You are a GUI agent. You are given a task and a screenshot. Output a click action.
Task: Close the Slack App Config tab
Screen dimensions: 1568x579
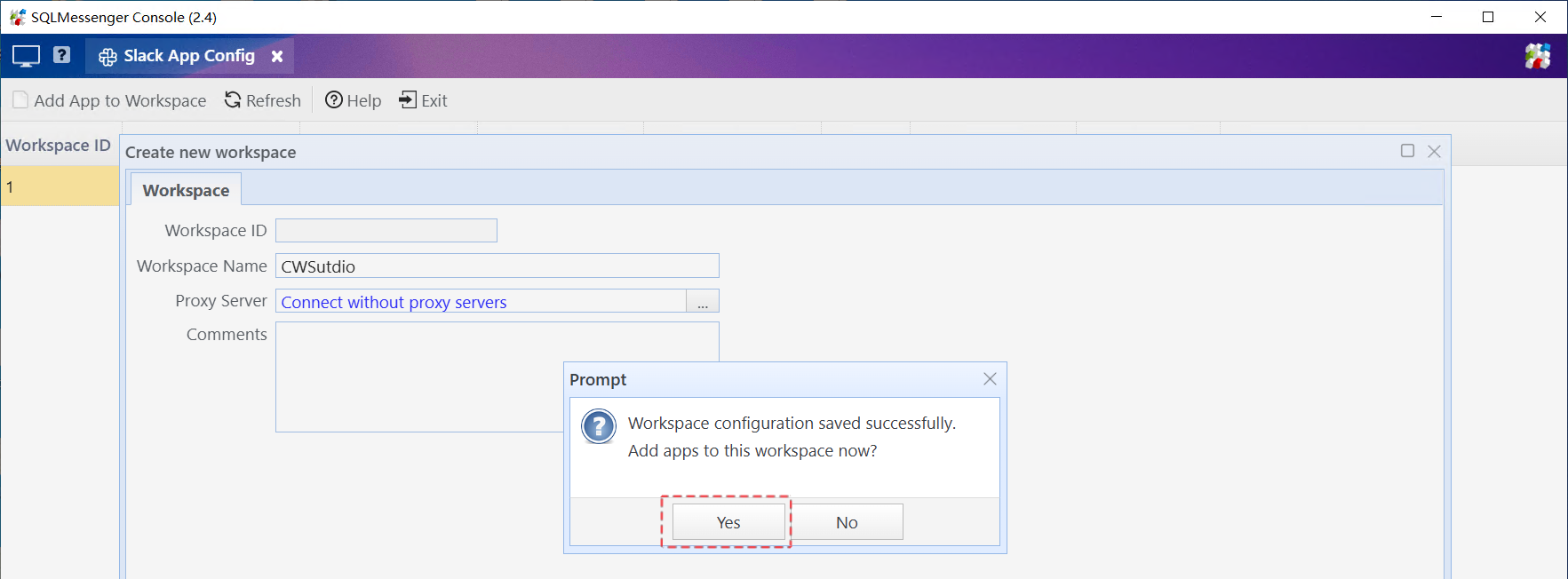point(277,56)
